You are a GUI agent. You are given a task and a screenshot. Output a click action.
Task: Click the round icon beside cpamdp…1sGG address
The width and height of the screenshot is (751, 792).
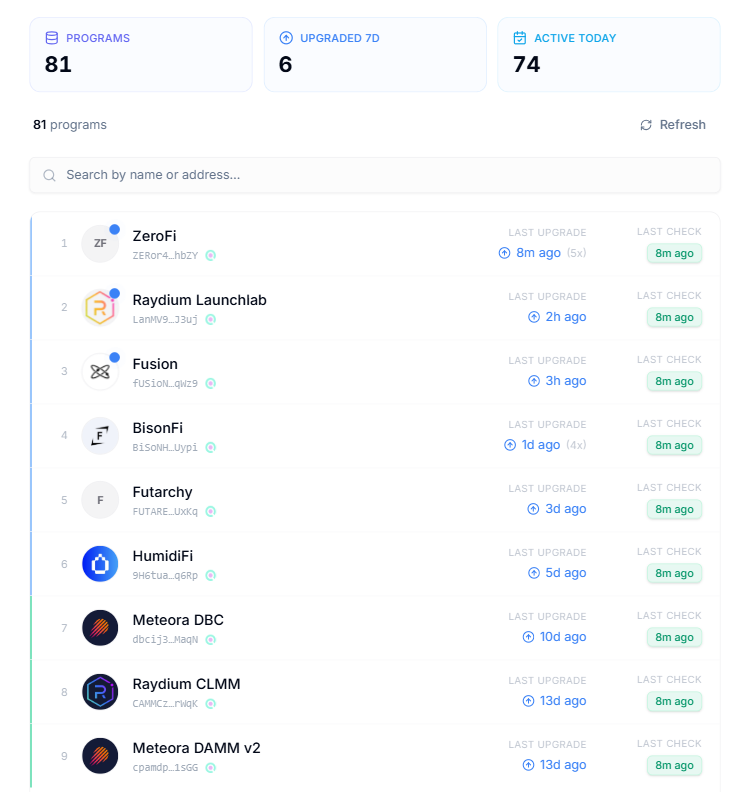(211, 768)
